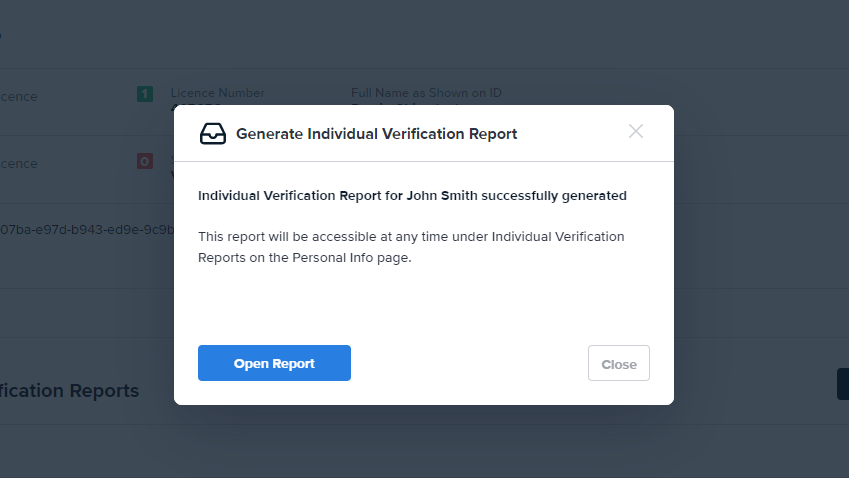Click the red badge showing 0

pos(145,161)
